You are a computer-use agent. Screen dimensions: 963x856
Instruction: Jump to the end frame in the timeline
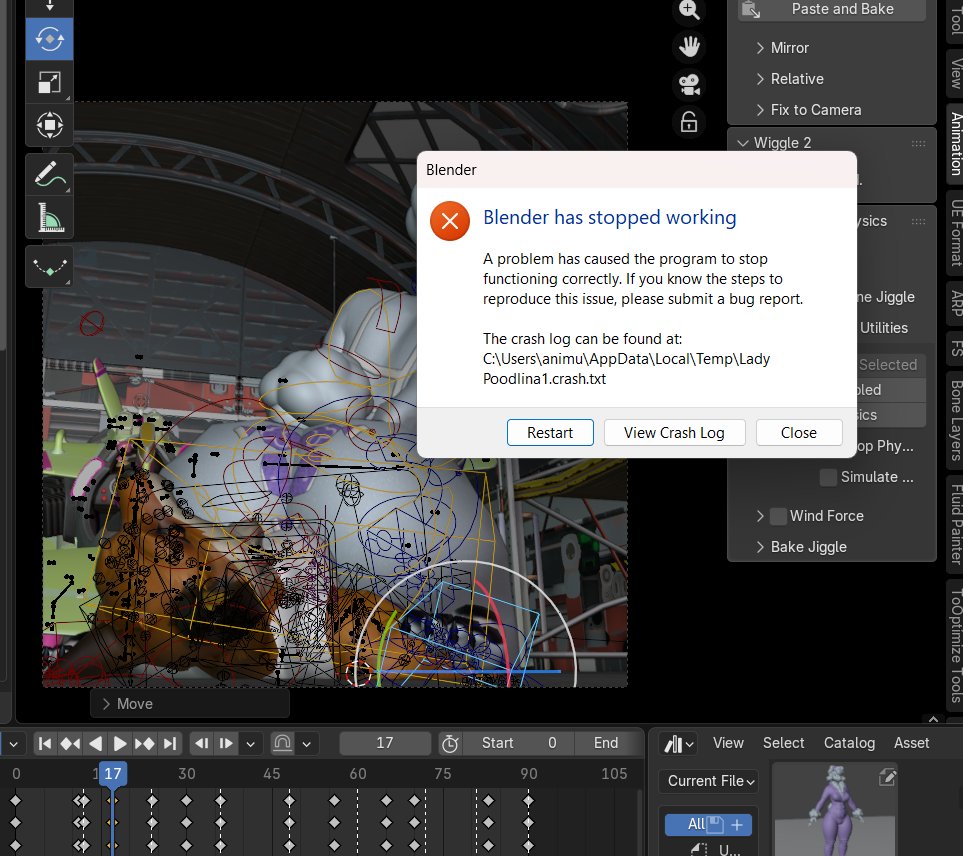click(x=170, y=744)
